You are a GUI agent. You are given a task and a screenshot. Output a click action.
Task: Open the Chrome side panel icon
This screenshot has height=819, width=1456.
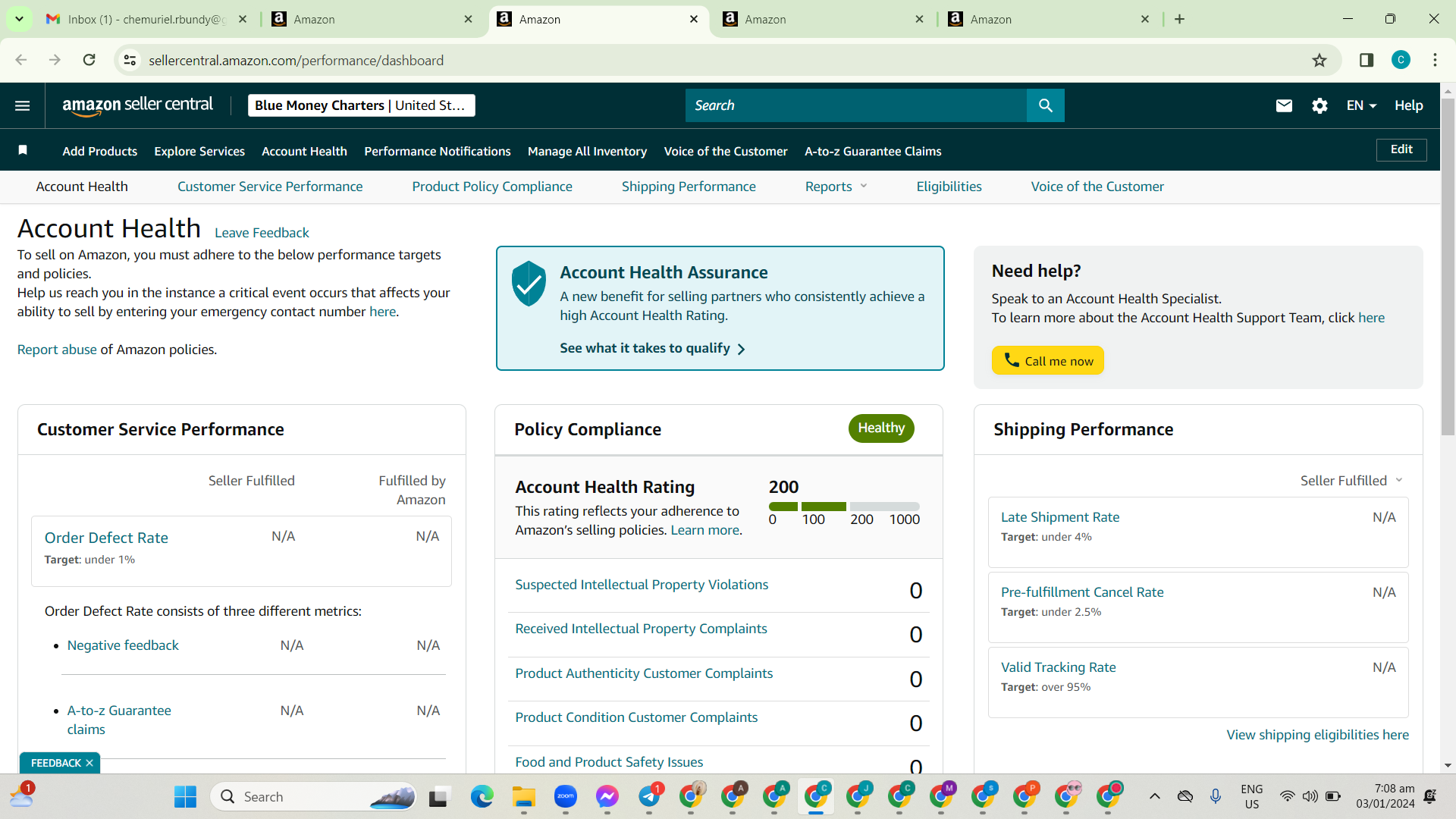pos(1367,60)
